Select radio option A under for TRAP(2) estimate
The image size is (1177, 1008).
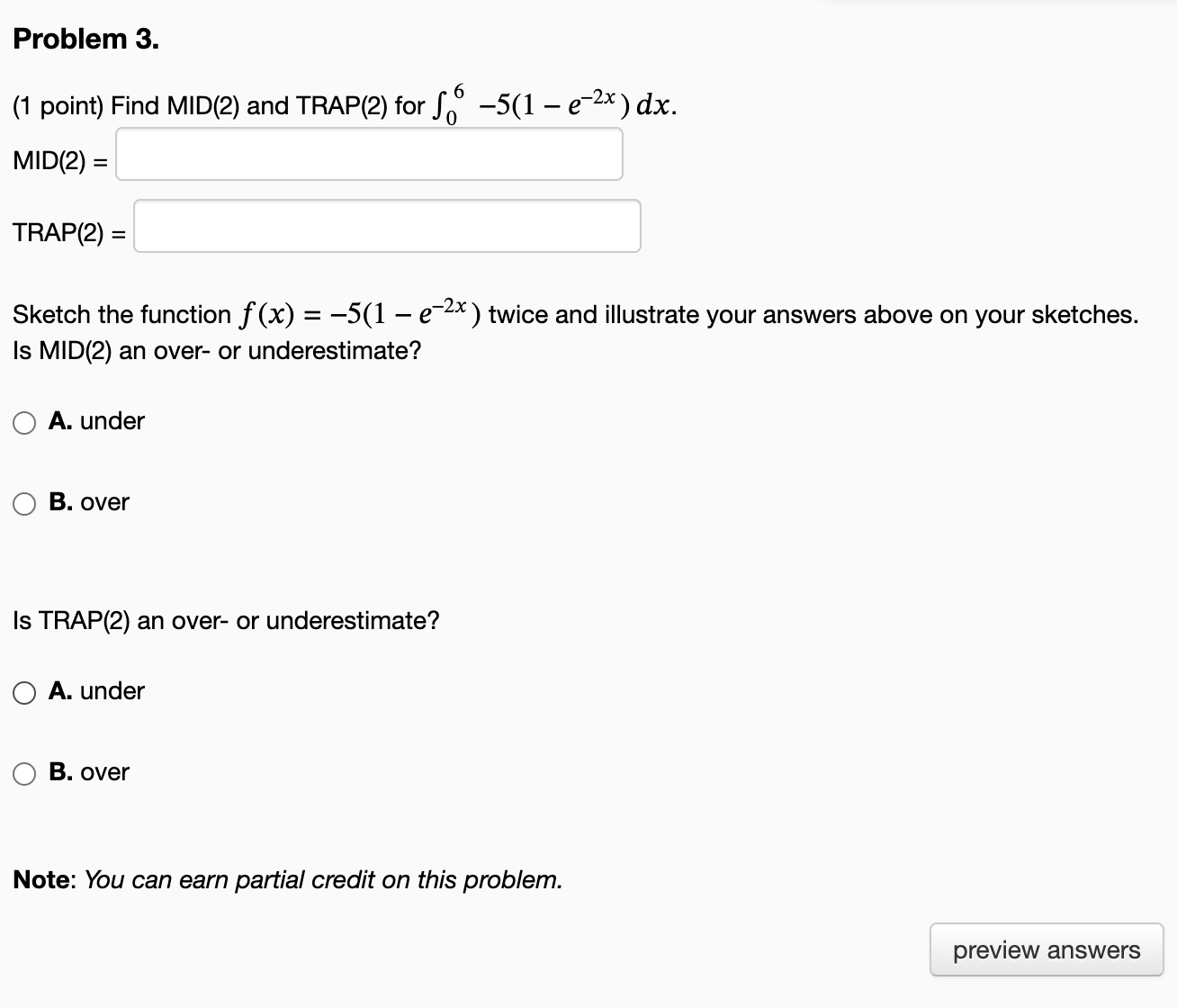(x=23, y=691)
